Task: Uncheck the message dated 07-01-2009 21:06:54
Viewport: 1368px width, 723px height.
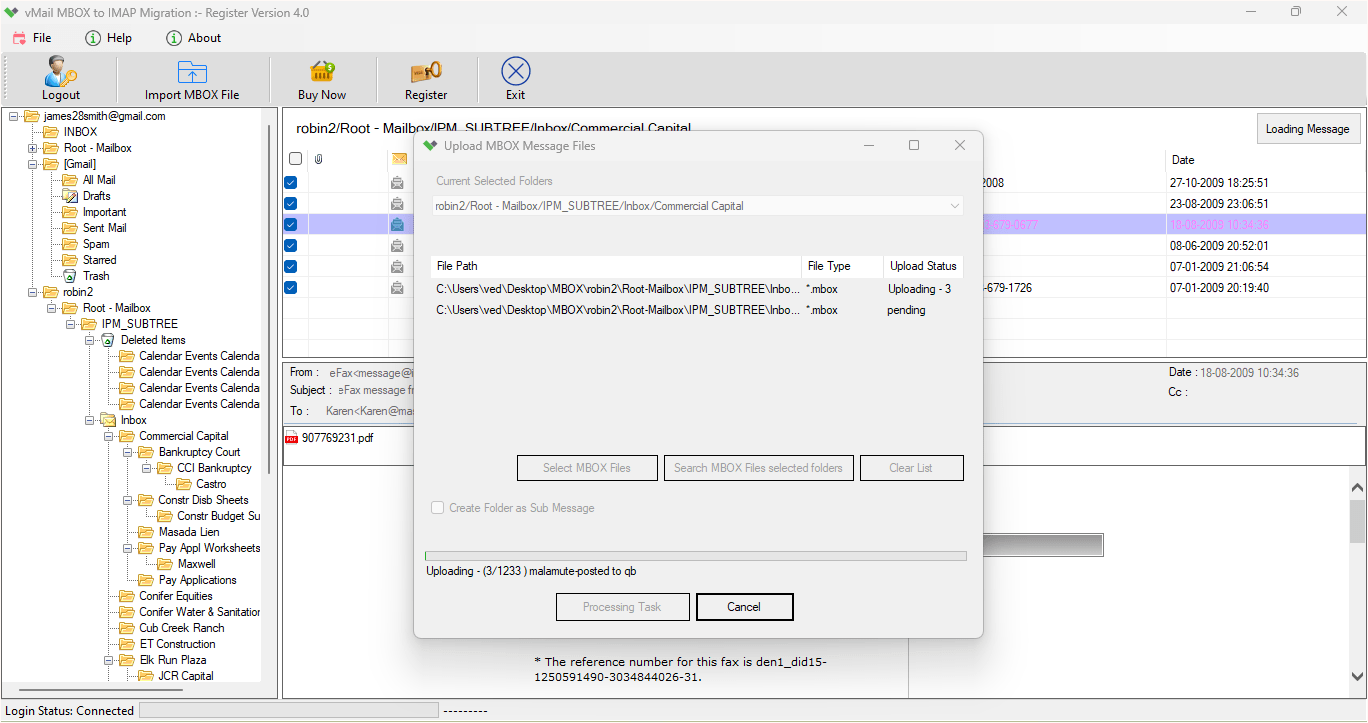Action: 291,267
